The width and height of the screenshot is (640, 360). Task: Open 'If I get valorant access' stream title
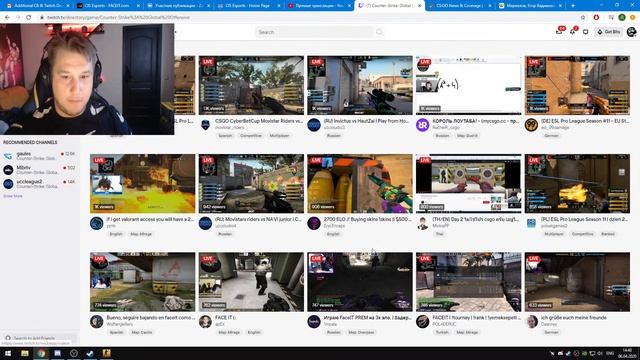tap(150, 219)
